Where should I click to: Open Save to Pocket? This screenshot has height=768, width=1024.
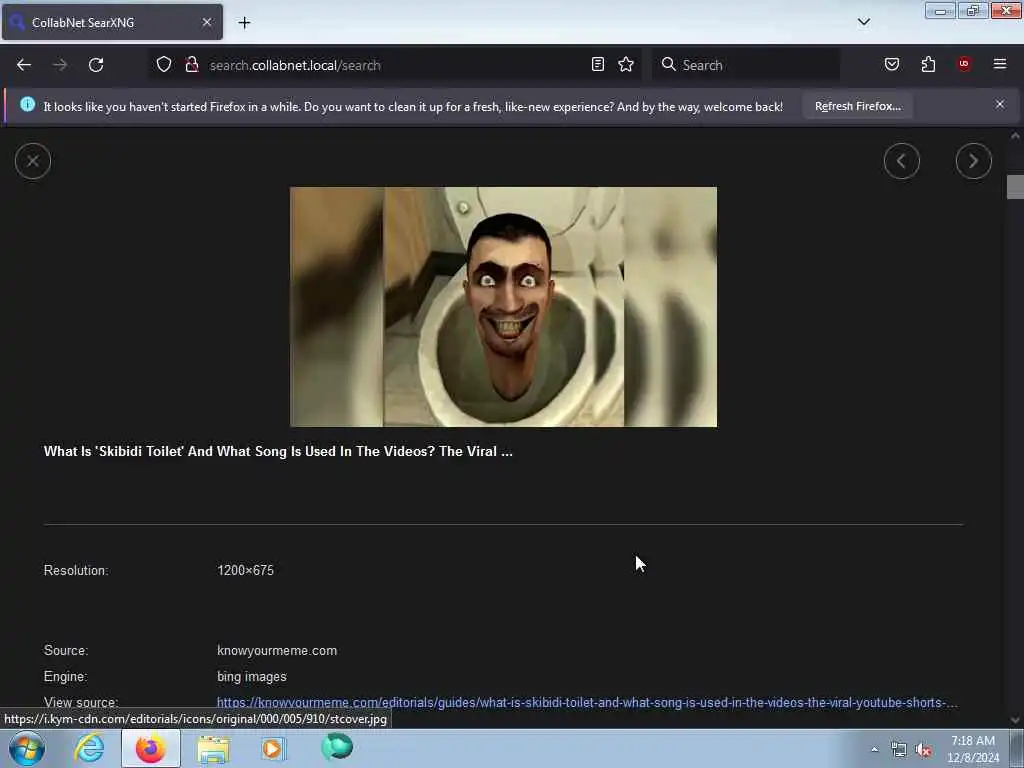click(891, 64)
